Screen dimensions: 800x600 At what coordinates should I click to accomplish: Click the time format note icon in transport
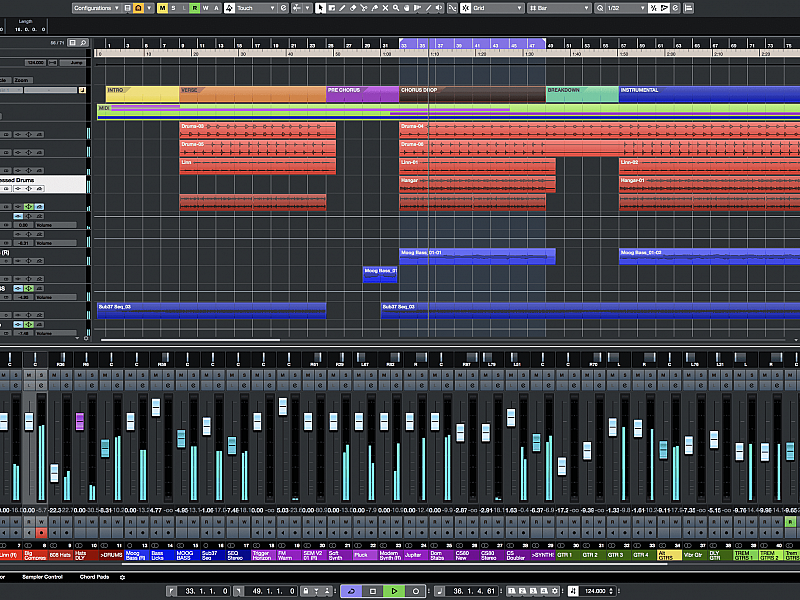(x=440, y=591)
